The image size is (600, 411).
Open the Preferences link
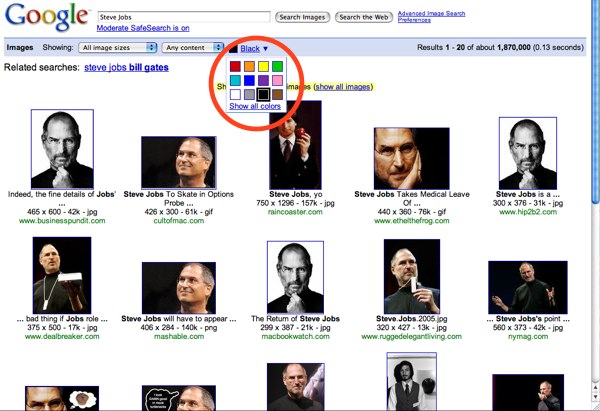[414, 20]
